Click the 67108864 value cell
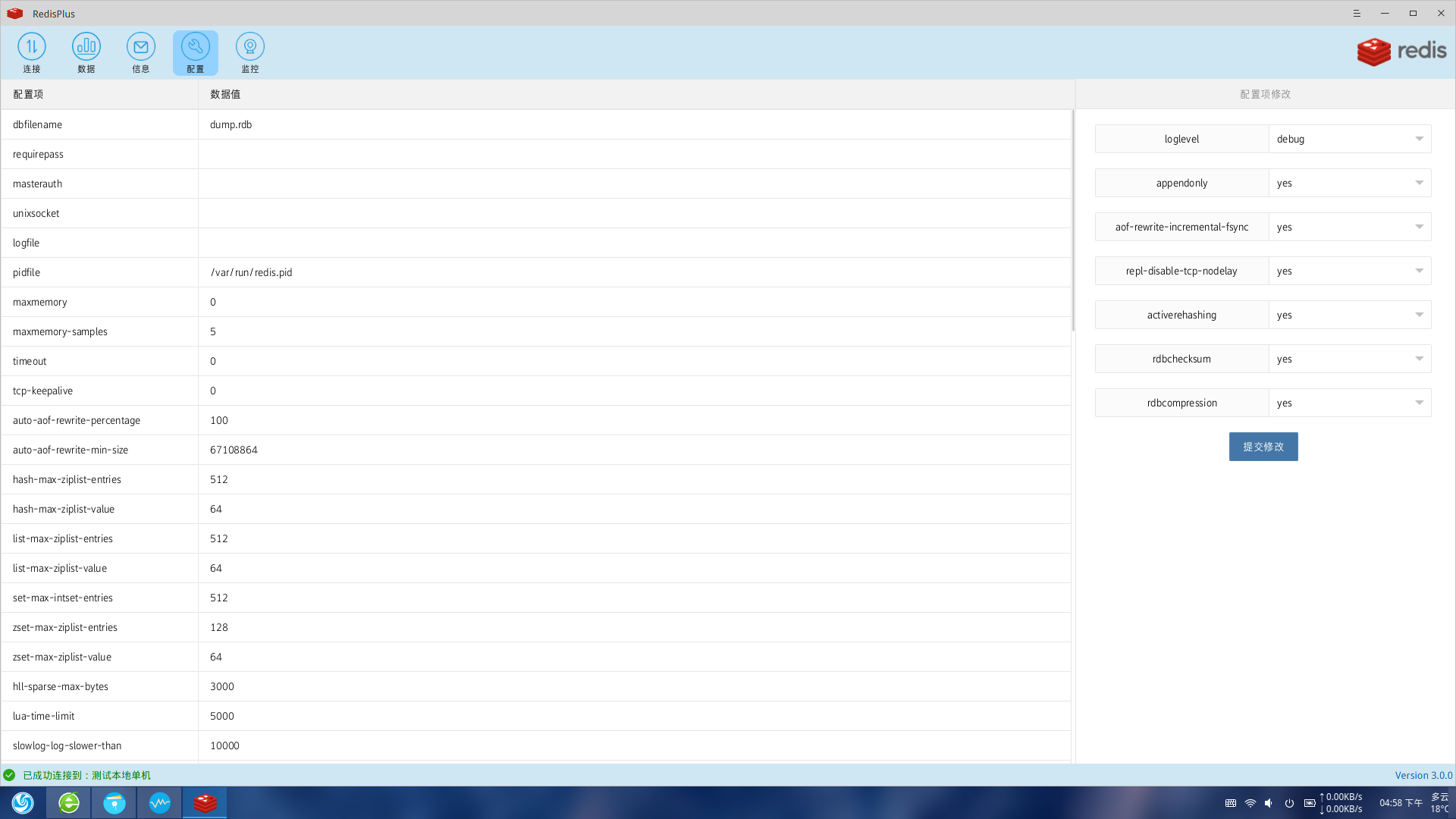This screenshot has width=1456, height=819. point(635,450)
